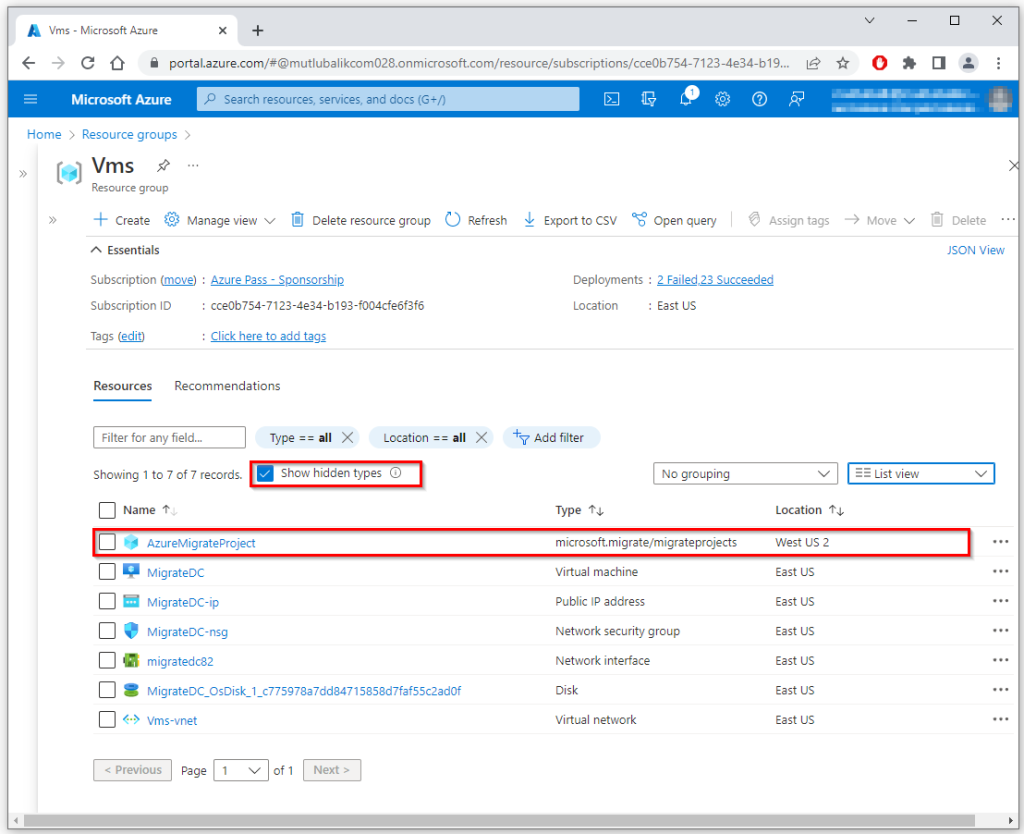
Task: Open the notifications bell
Action: (686, 99)
